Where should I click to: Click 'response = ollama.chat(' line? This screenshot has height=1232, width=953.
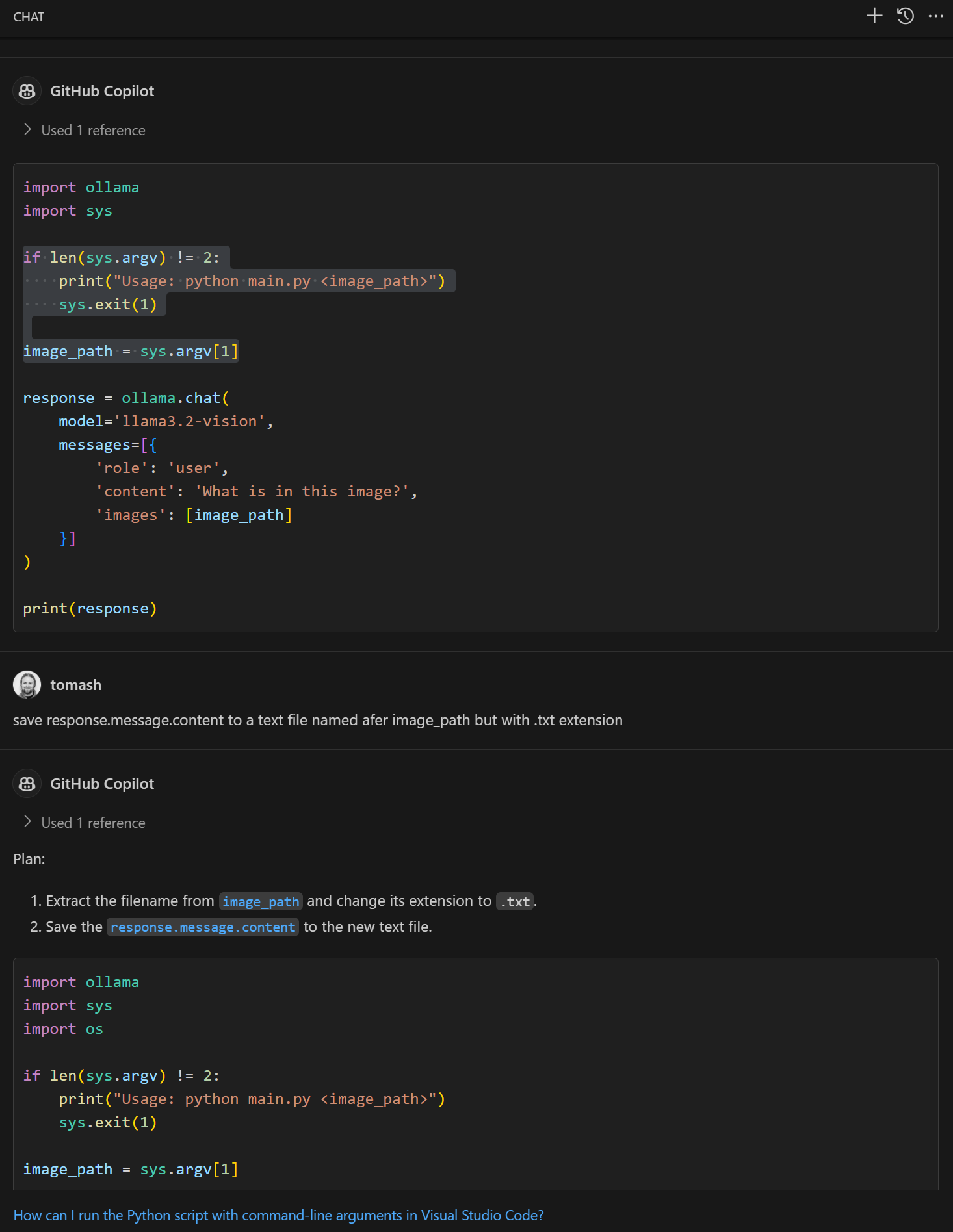[x=126, y=398]
